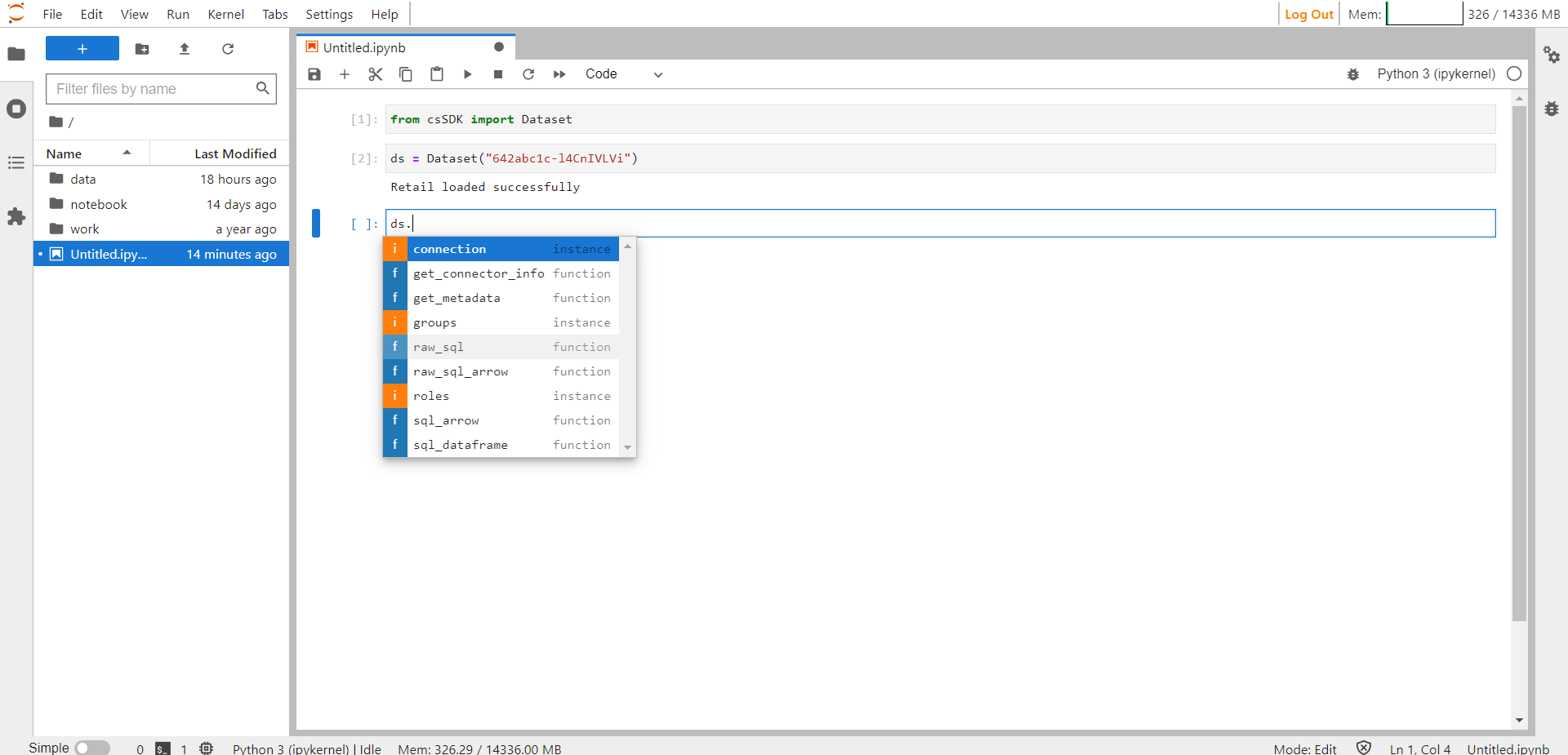Cut the selected cell
Screen dimensions: 1568x755
pos(376,74)
